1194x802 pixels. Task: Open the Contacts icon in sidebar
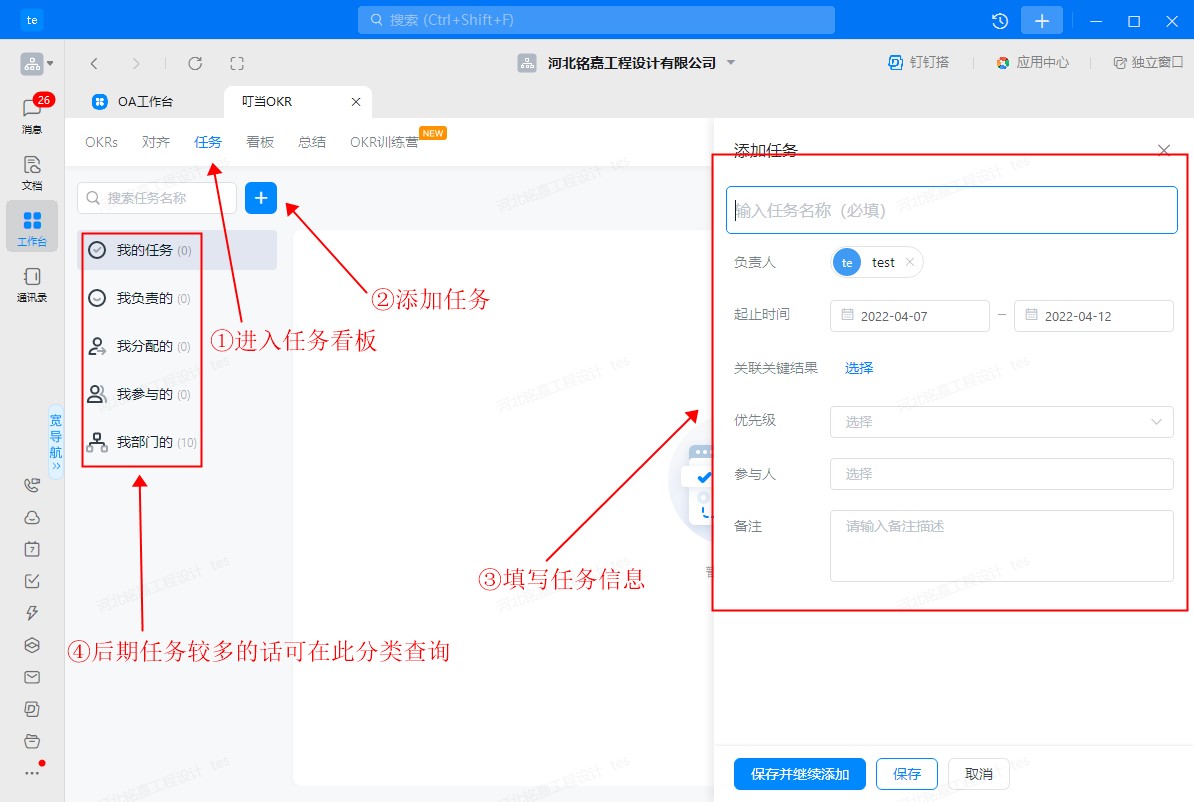click(32, 283)
